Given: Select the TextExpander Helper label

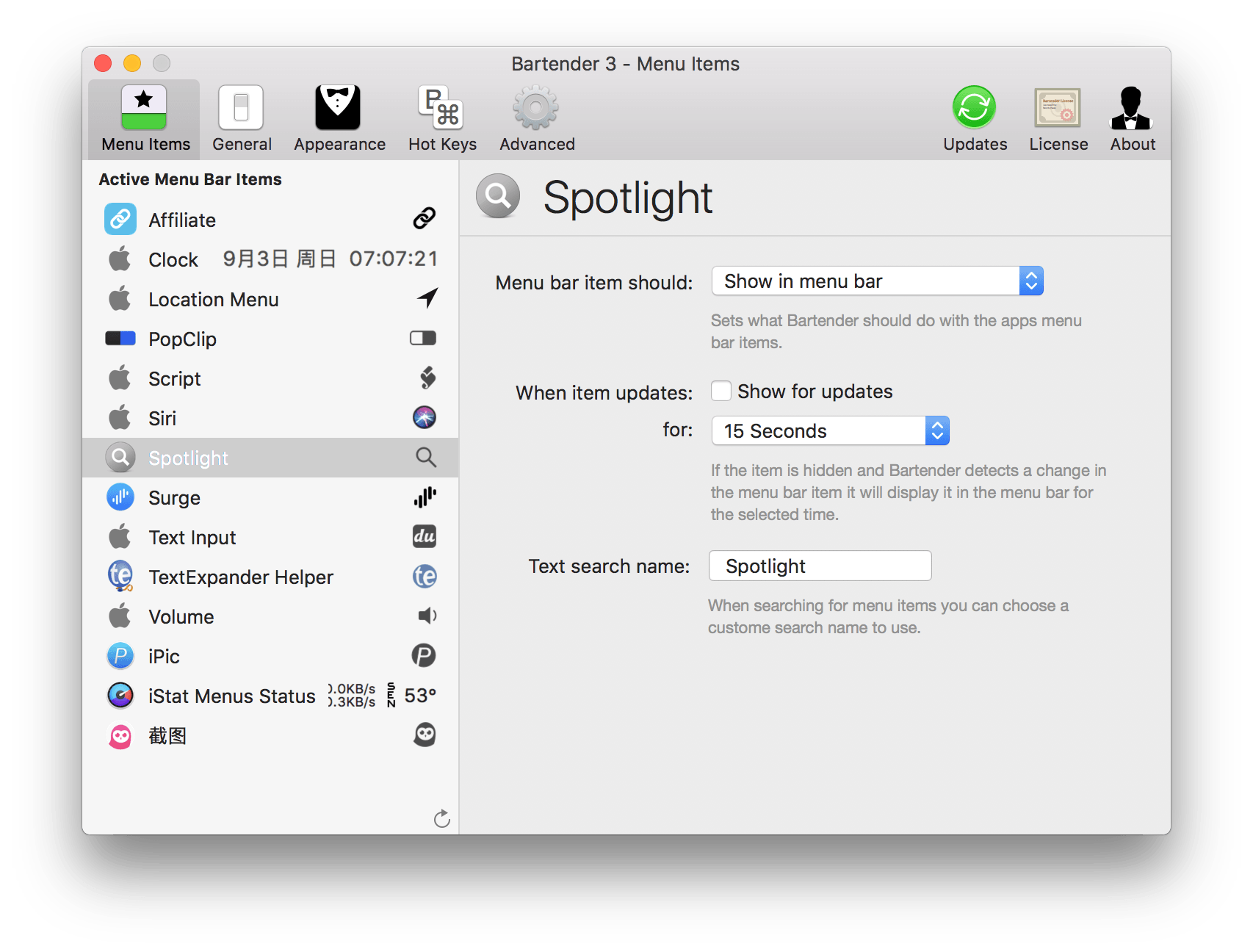Looking at the screenshot, I should pyautogui.click(x=241, y=577).
